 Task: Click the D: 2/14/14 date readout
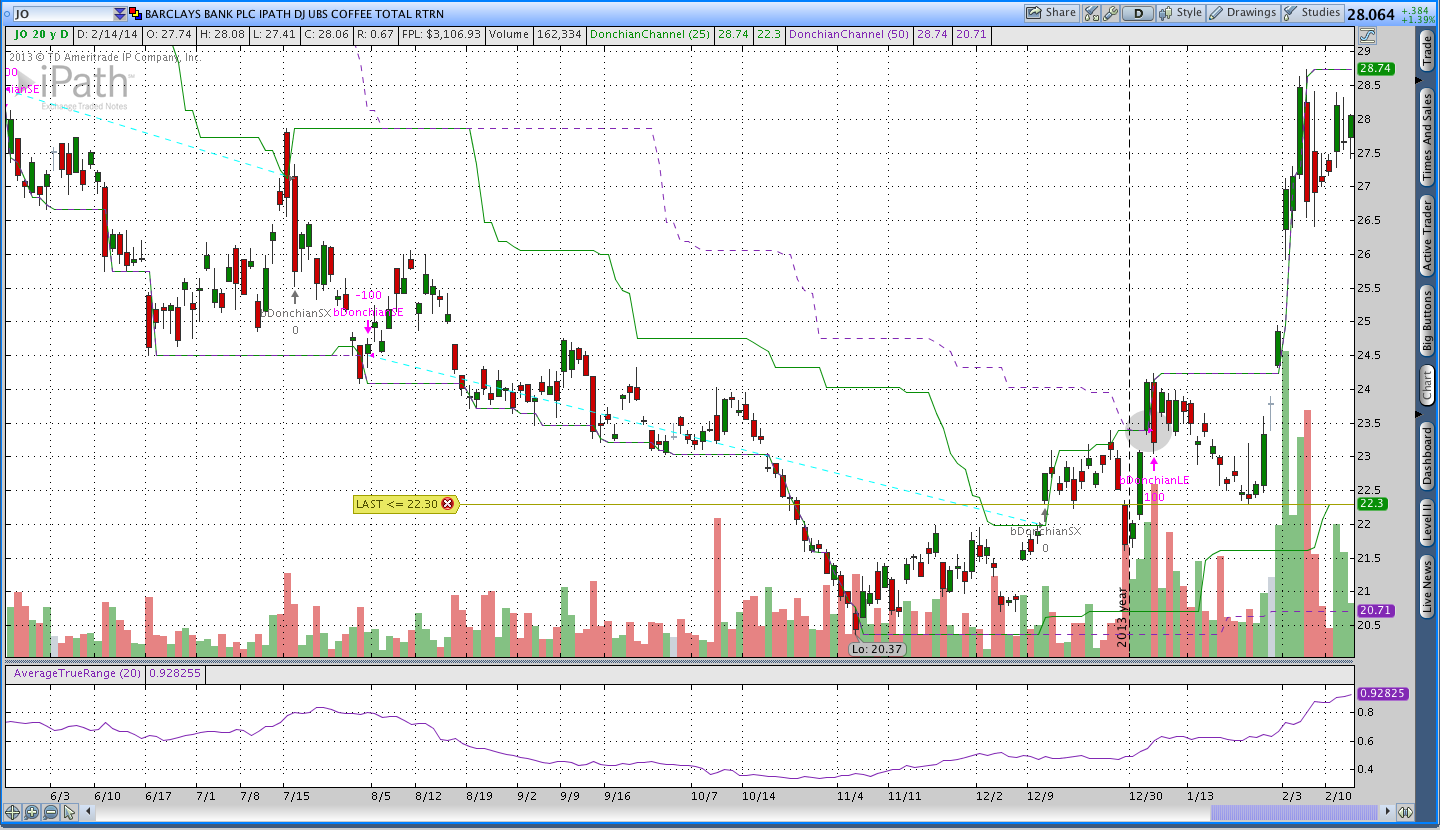pos(108,34)
